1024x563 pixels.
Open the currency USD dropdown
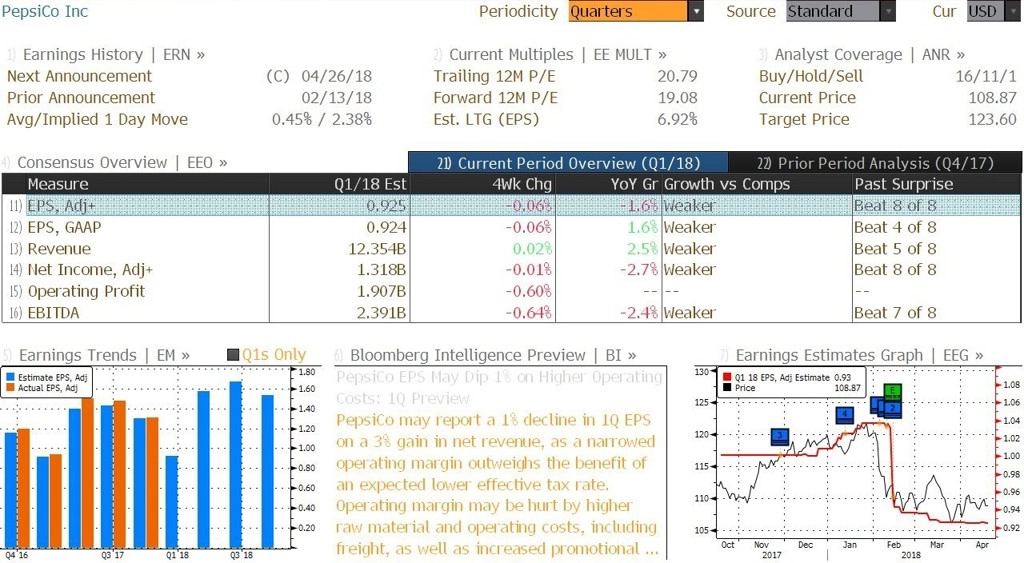click(993, 12)
